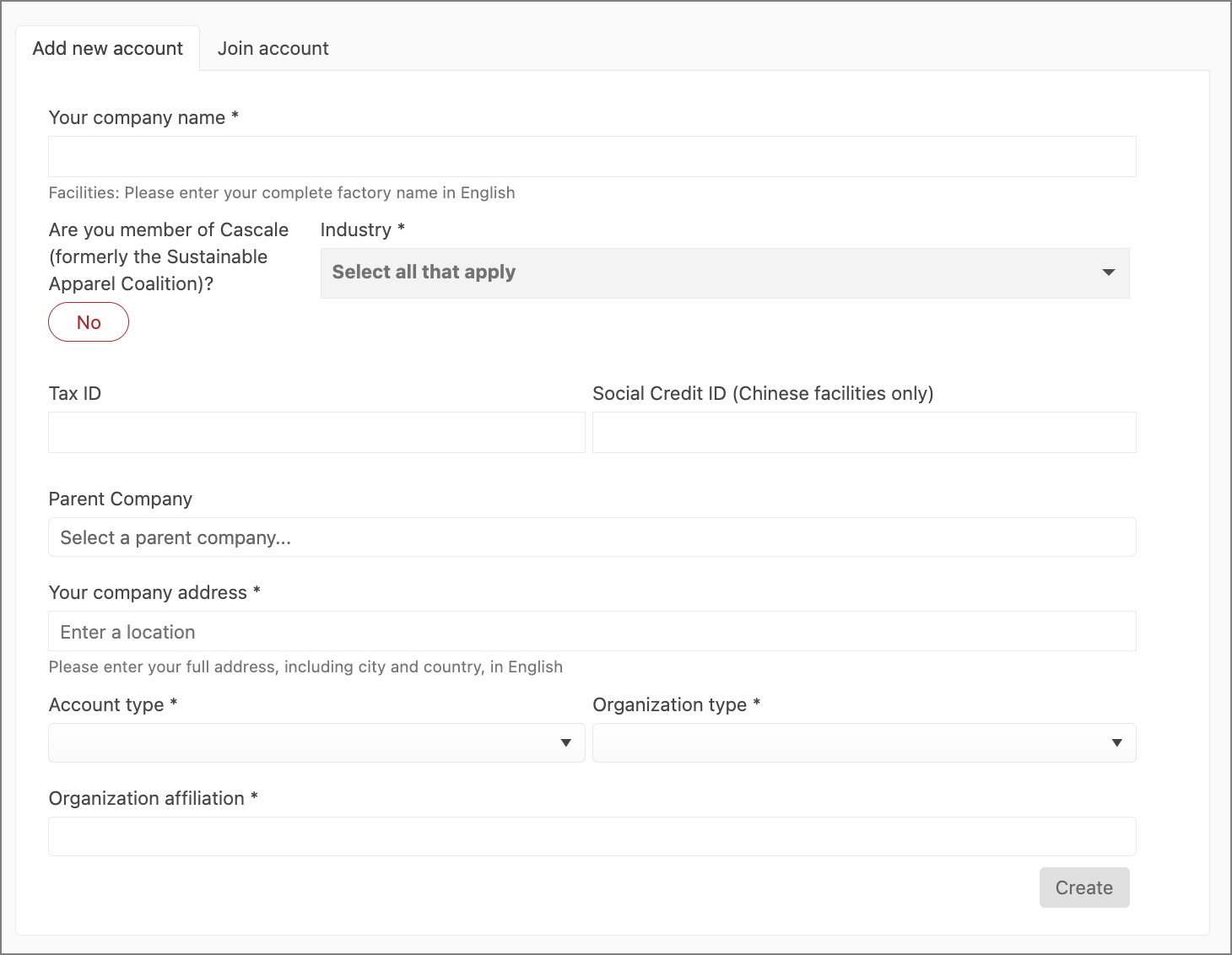
Task: Open the Organization type dropdown
Action: pyautogui.click(x=863, y=742)
